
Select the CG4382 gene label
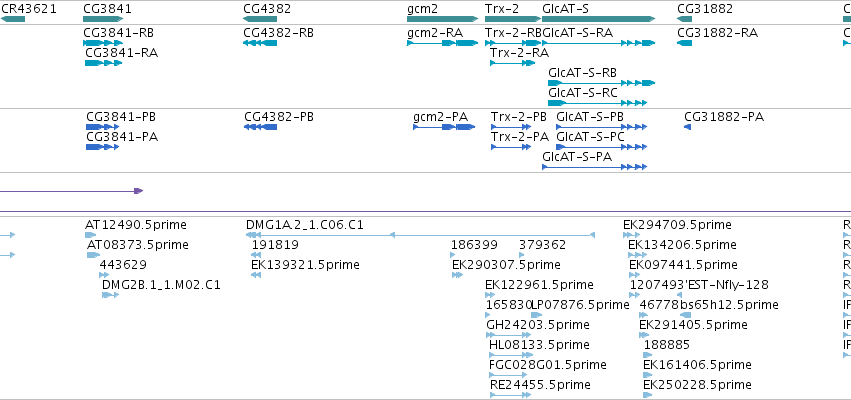[266, 9]
